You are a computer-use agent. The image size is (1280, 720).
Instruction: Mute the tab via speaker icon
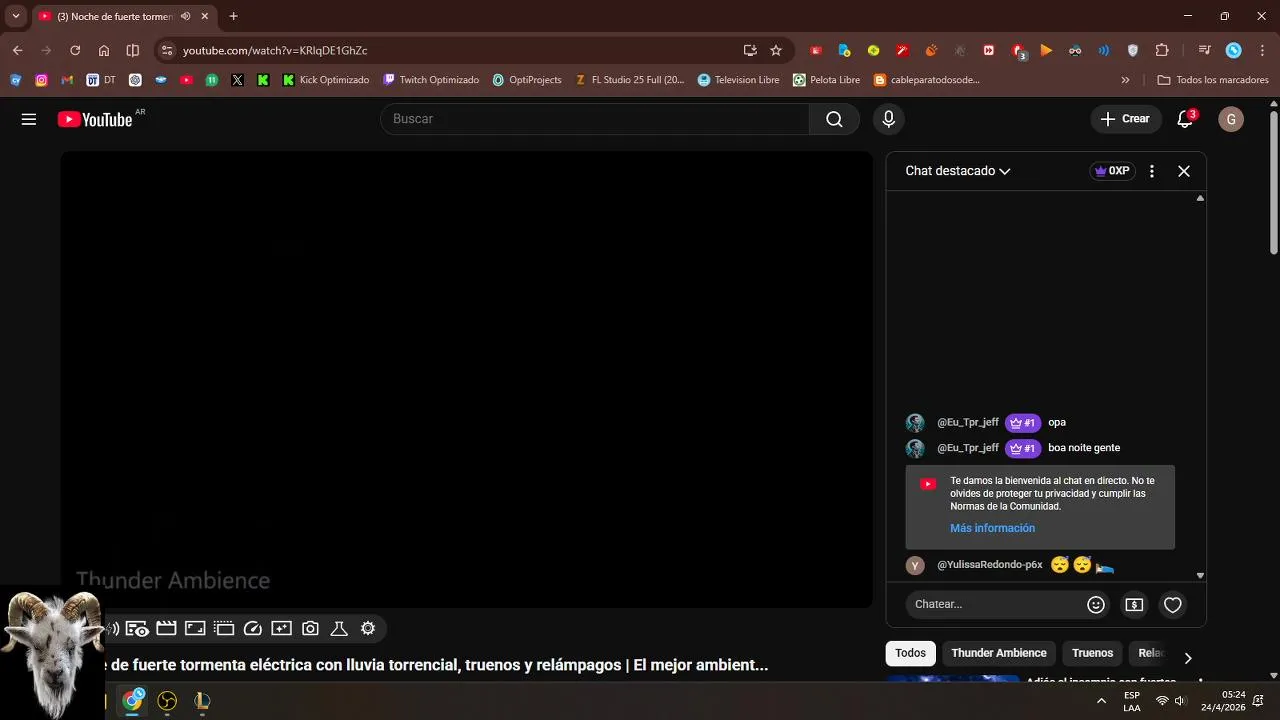coord(185,16)
